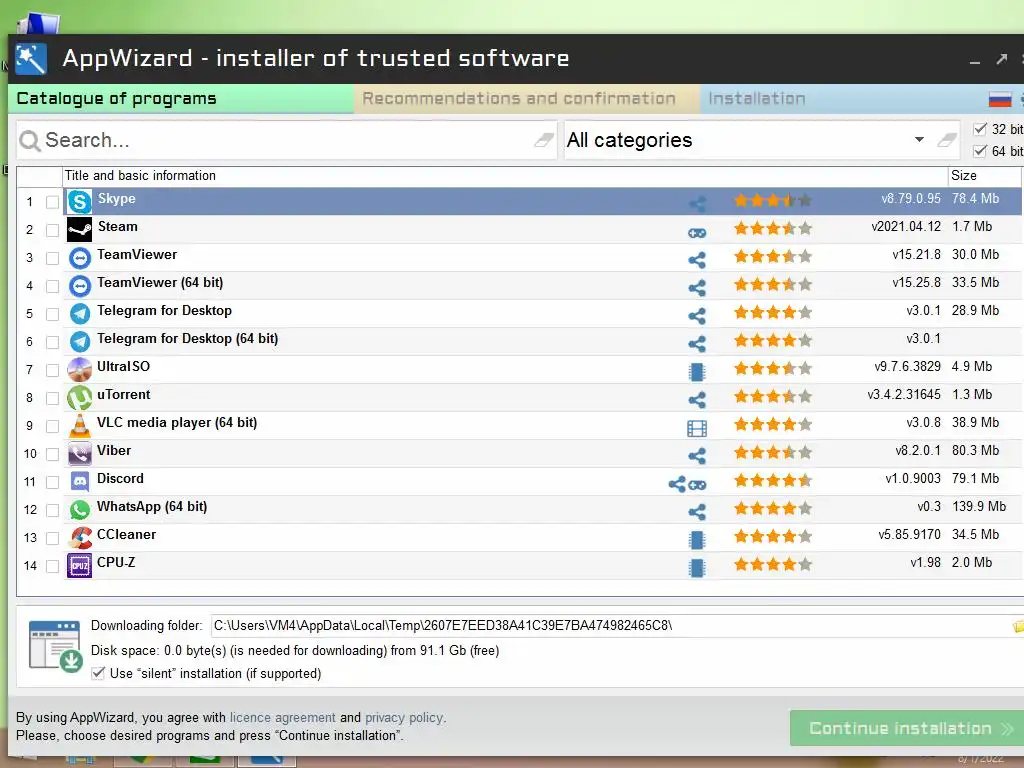Viewport: 1024px width, 768px height.
Task: Click the TeamViewer (64 bit) app icon
Action: pos(80,286)
